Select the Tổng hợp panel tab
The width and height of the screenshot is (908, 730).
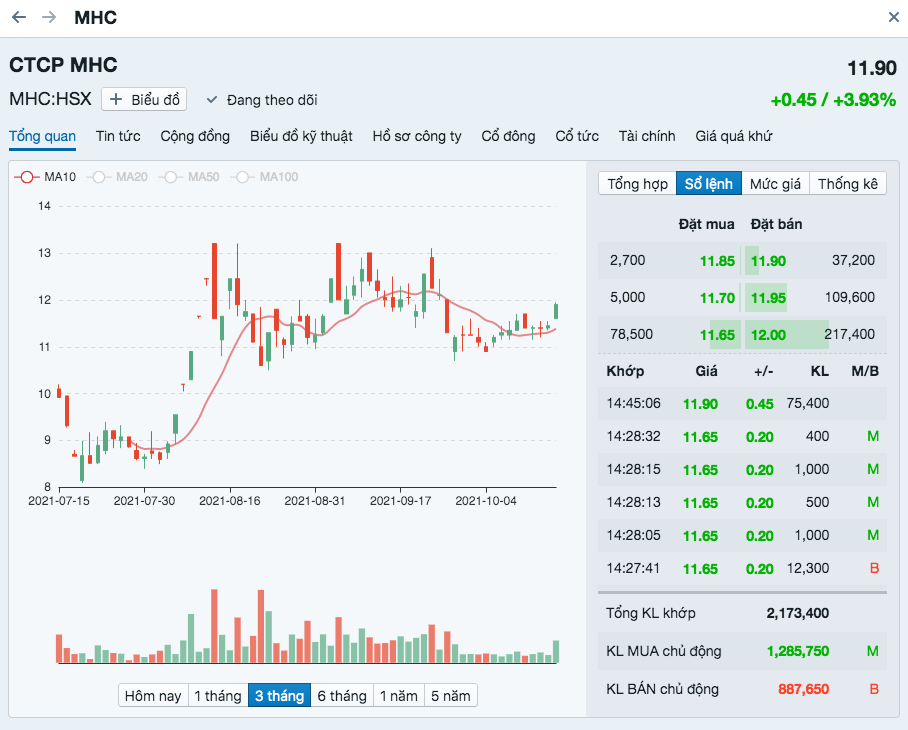[637, 184]
